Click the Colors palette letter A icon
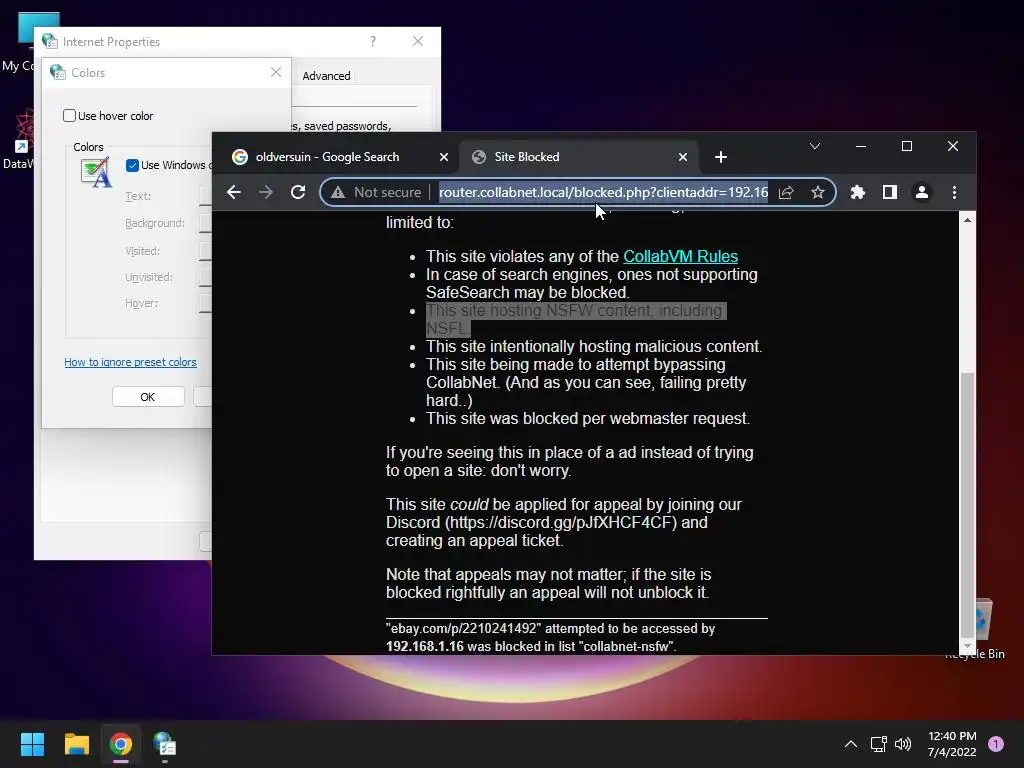The image size is (1024, 768). click(x=97, y=173)
